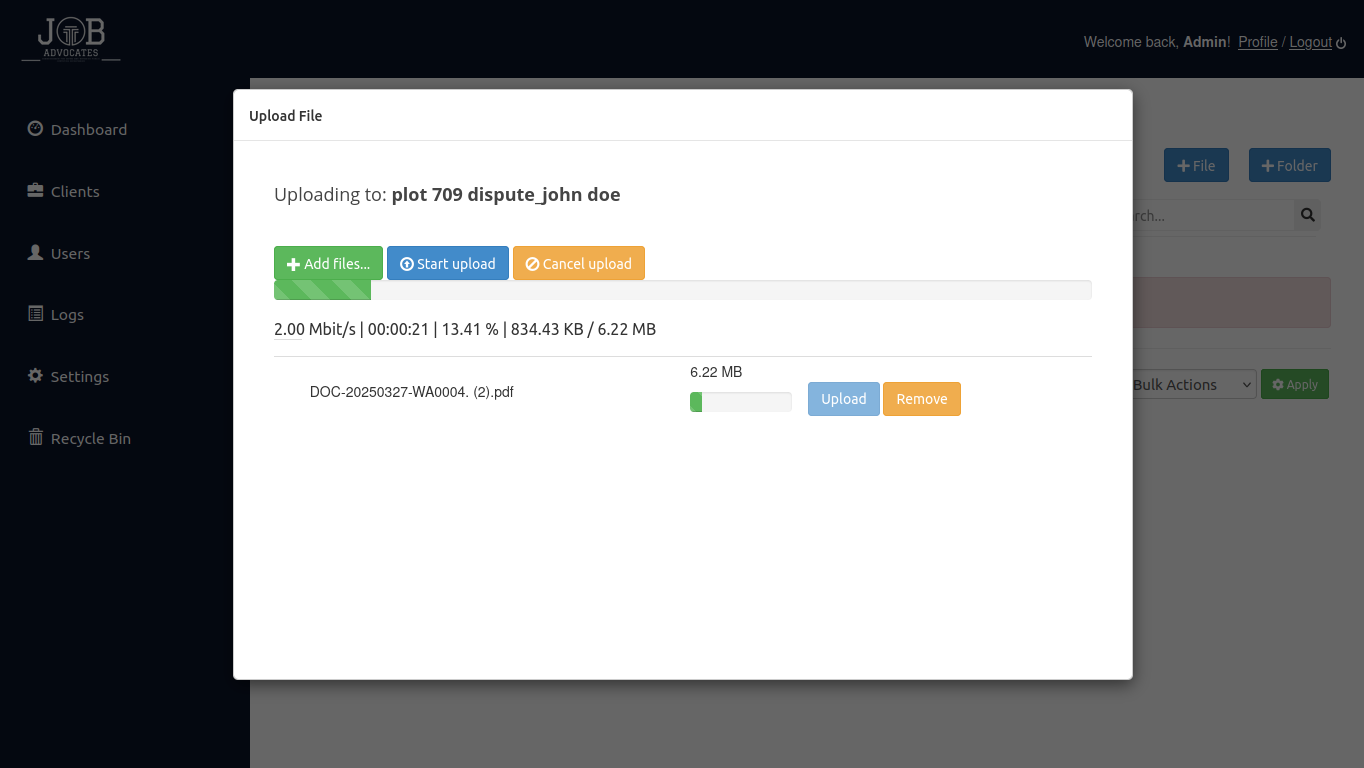Viewport: 1364px width, 768px height.
Task: Click the search magnifier icon button
Action: tap(1307, 215)
